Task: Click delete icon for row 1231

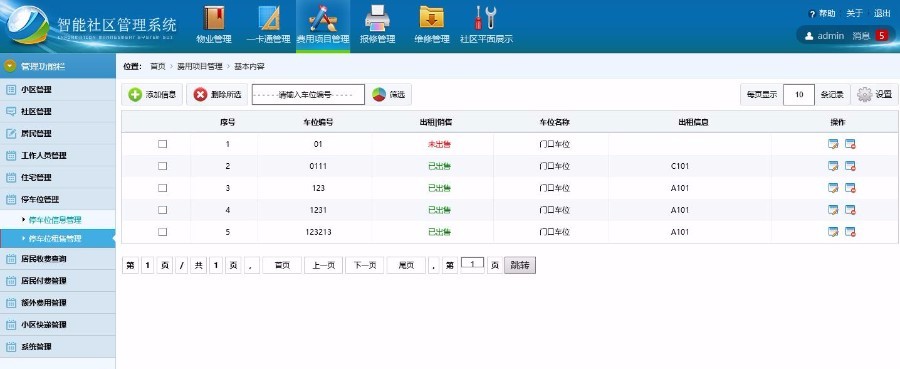Action: tap(850, 210)
